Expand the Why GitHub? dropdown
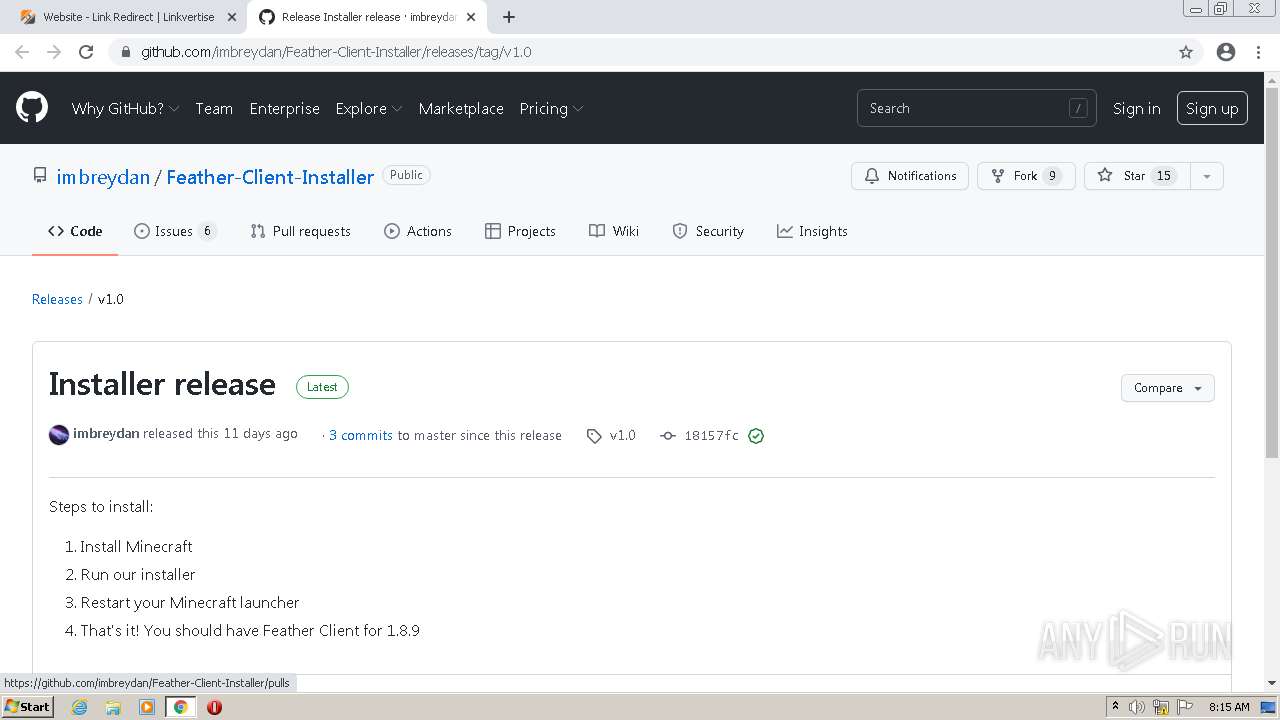This screenshot has height=720, width=1280. pyautogui.click(x=125, y=109)
